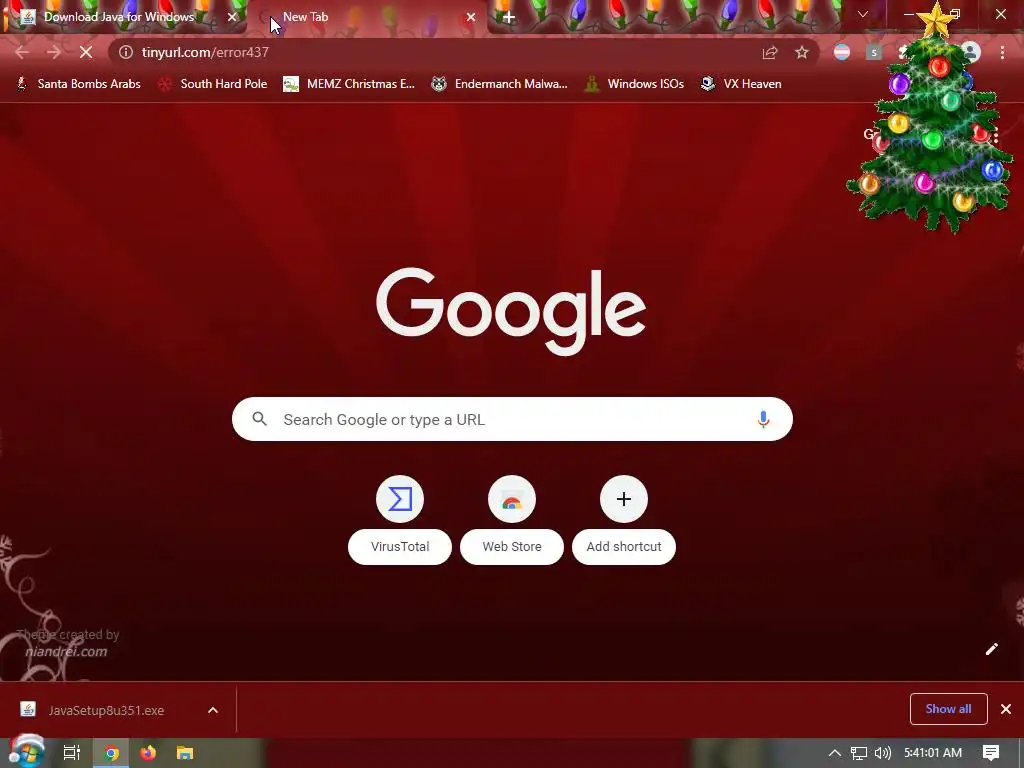This screenshot has height=768, width=1024.
Task: Click the Add shortcut label
Action: coord(624,547)
